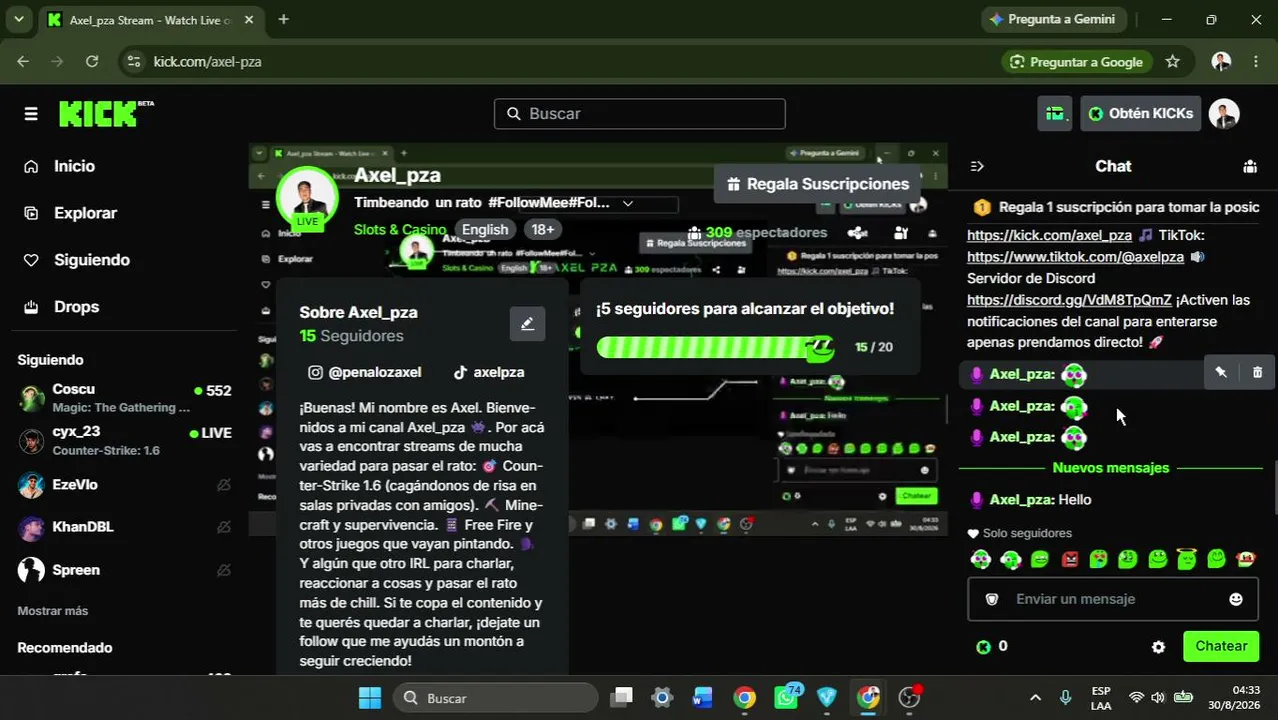The image size is (1278, 720).
Task: Expand the Mostrar más list
Action: click(53, 611)
